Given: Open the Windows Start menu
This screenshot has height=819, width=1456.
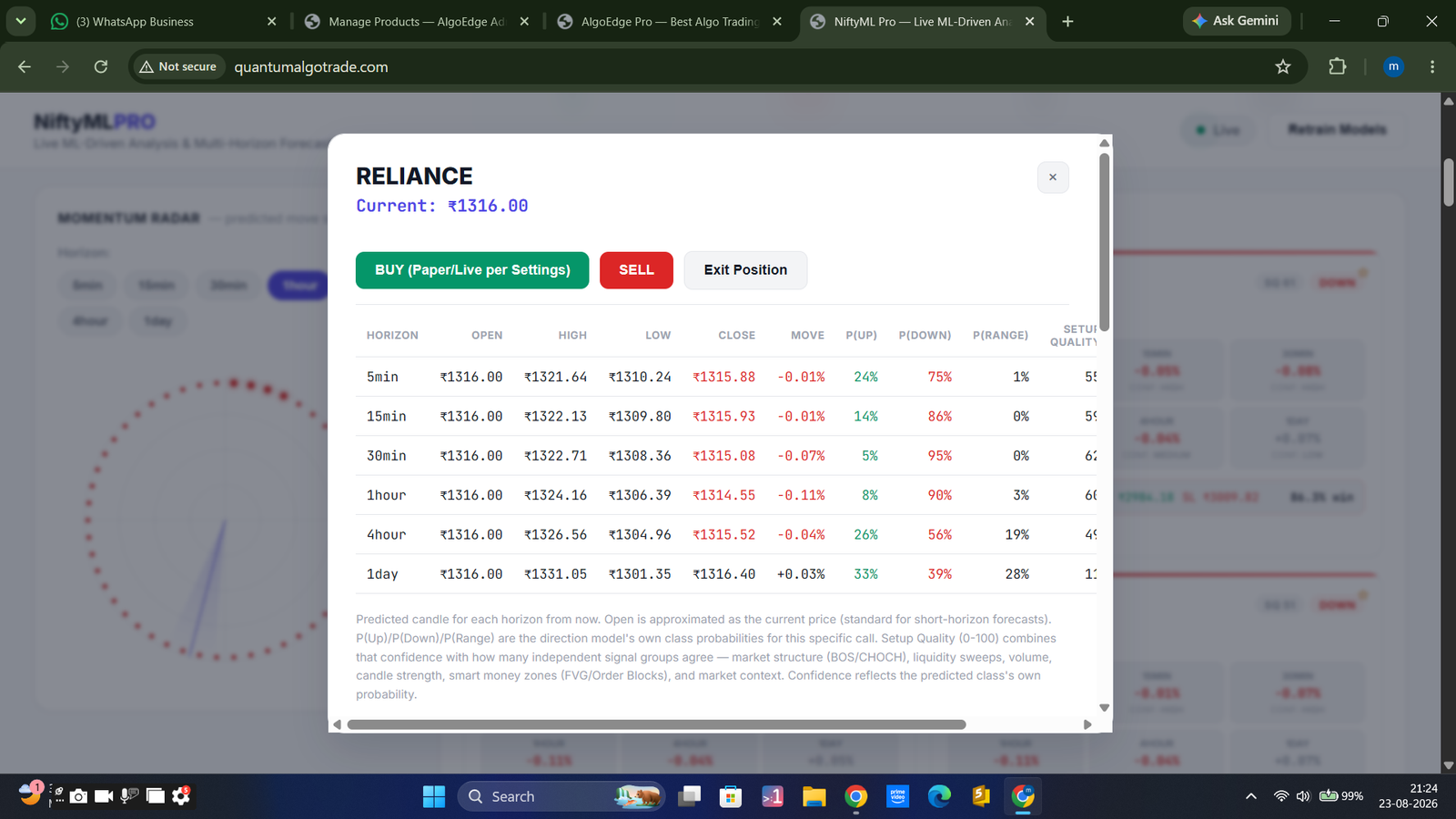Looking at the screenshot, I should coord(434,796).
